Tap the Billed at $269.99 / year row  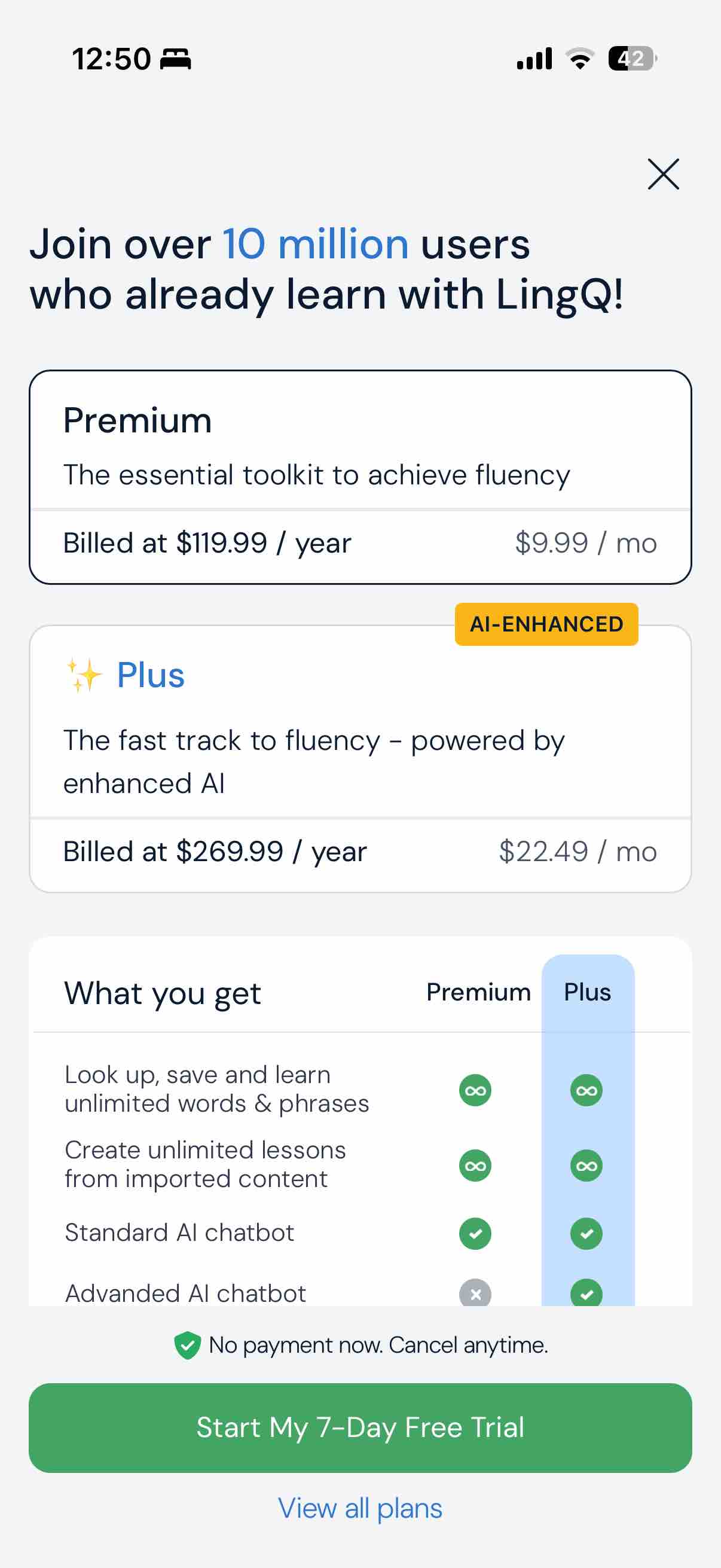(360, 852)
